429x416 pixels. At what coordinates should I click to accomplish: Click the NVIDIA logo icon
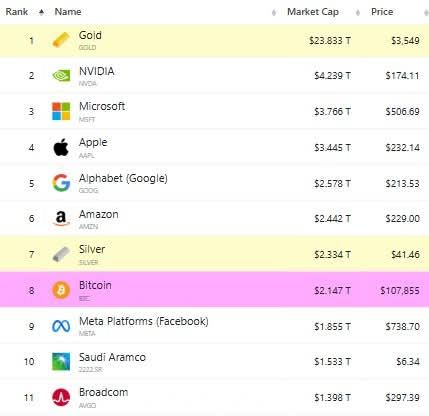pos(61,76)
